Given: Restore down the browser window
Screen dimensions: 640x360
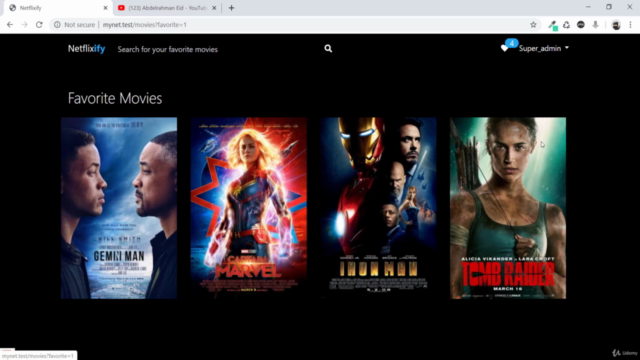Looking at the screenshot, I should pyautogui.click(x=609, y=7).
